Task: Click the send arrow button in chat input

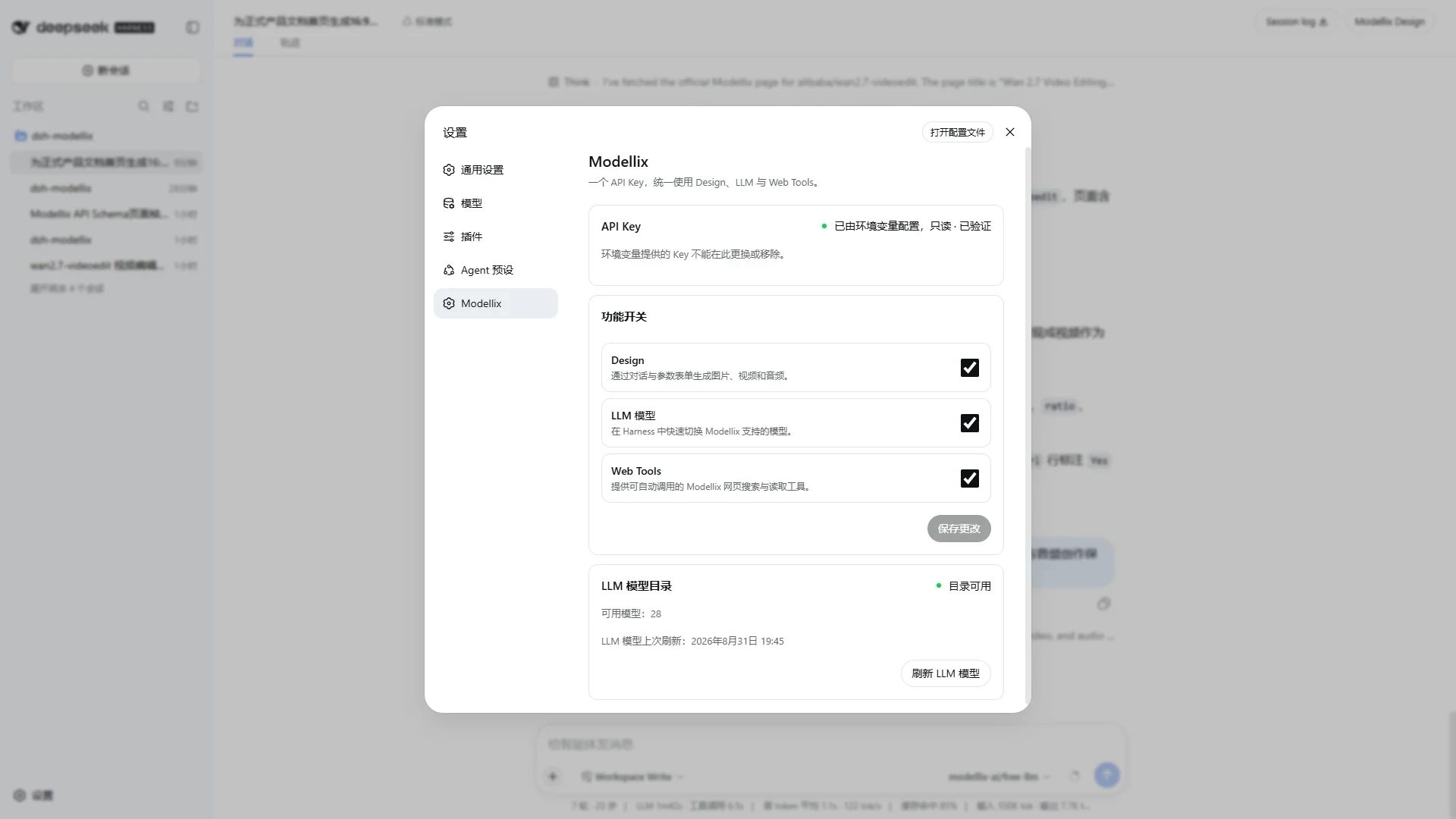Action: point(1106,775)
